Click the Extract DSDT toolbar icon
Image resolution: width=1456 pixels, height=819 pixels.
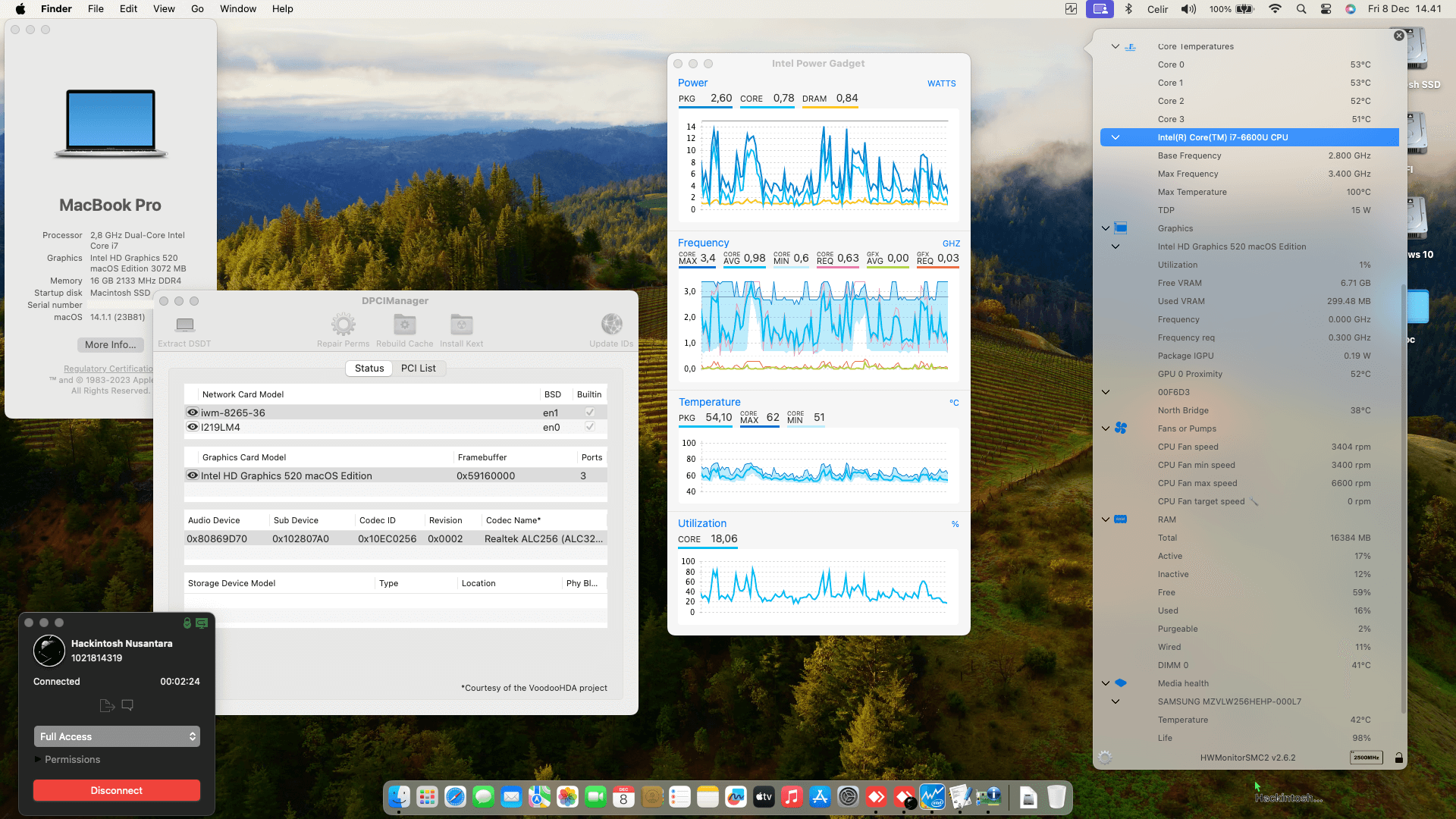pyautogui.click(x=184, y=325)
